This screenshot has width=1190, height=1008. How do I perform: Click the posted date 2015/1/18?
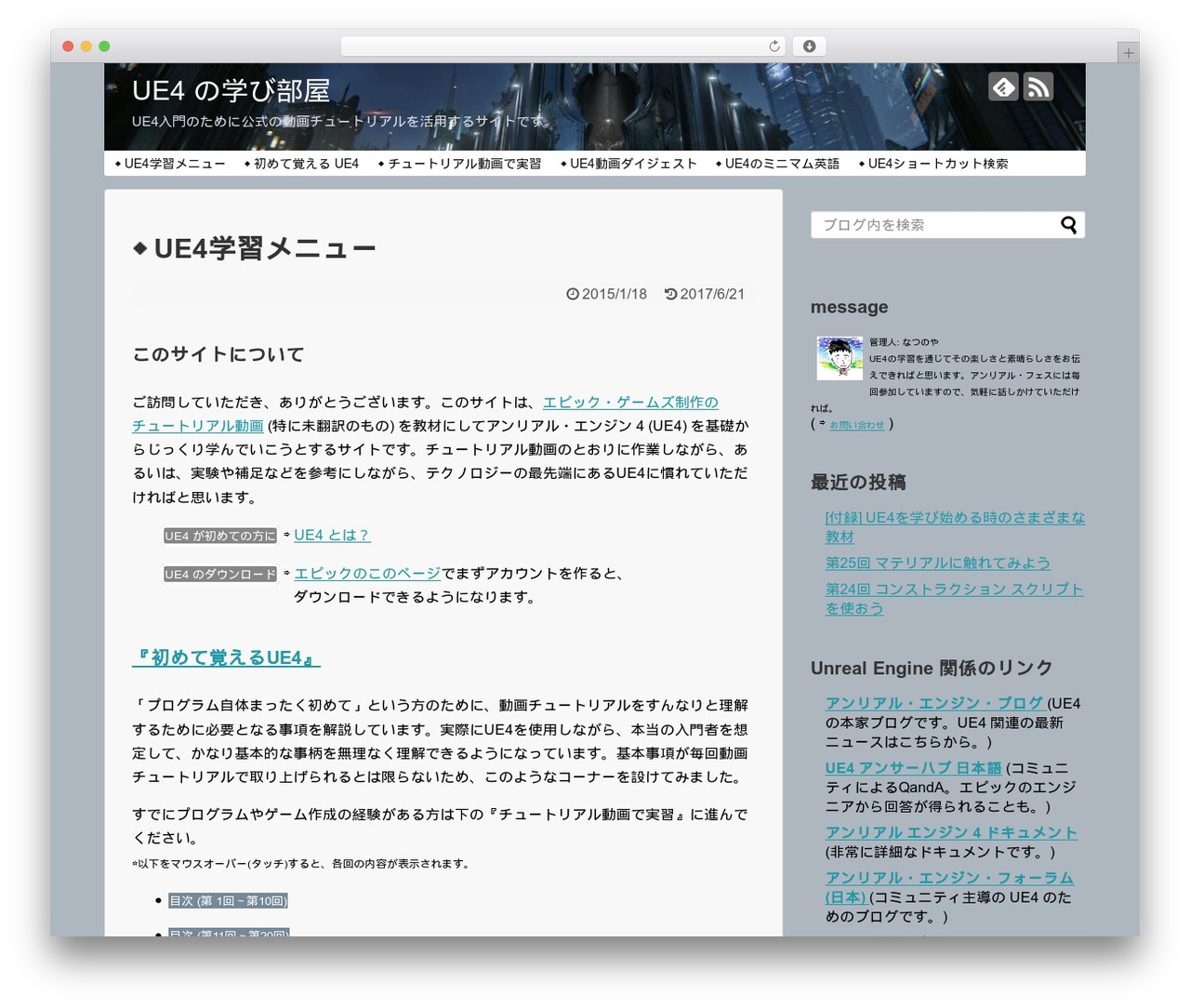pyautogui.click(x=607, y=294)
